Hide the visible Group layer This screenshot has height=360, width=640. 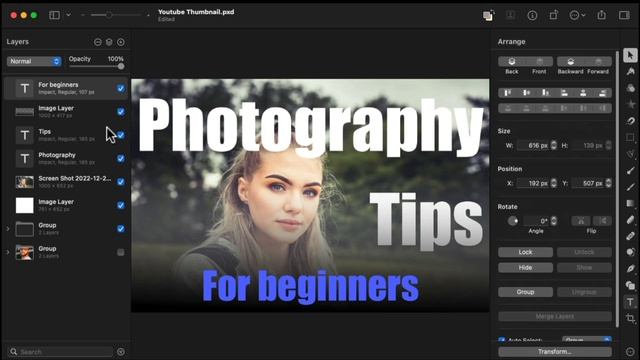[x=121, y=229]
